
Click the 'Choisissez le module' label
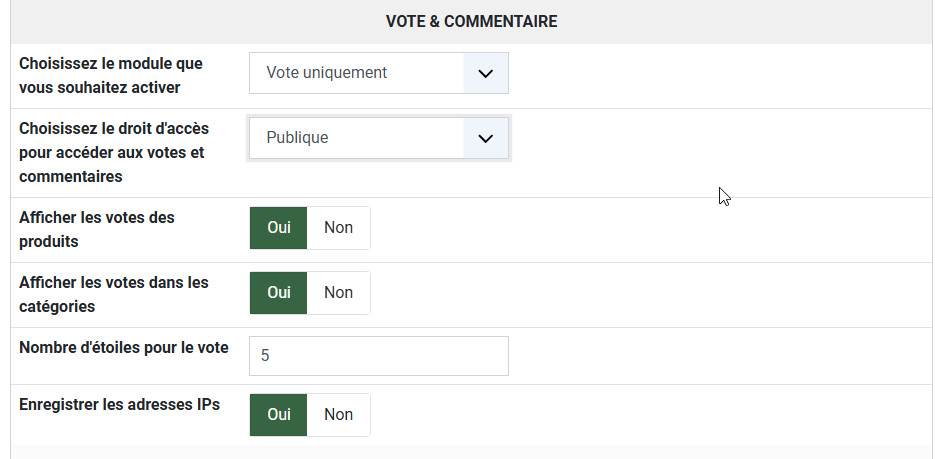tap(110, 75)
